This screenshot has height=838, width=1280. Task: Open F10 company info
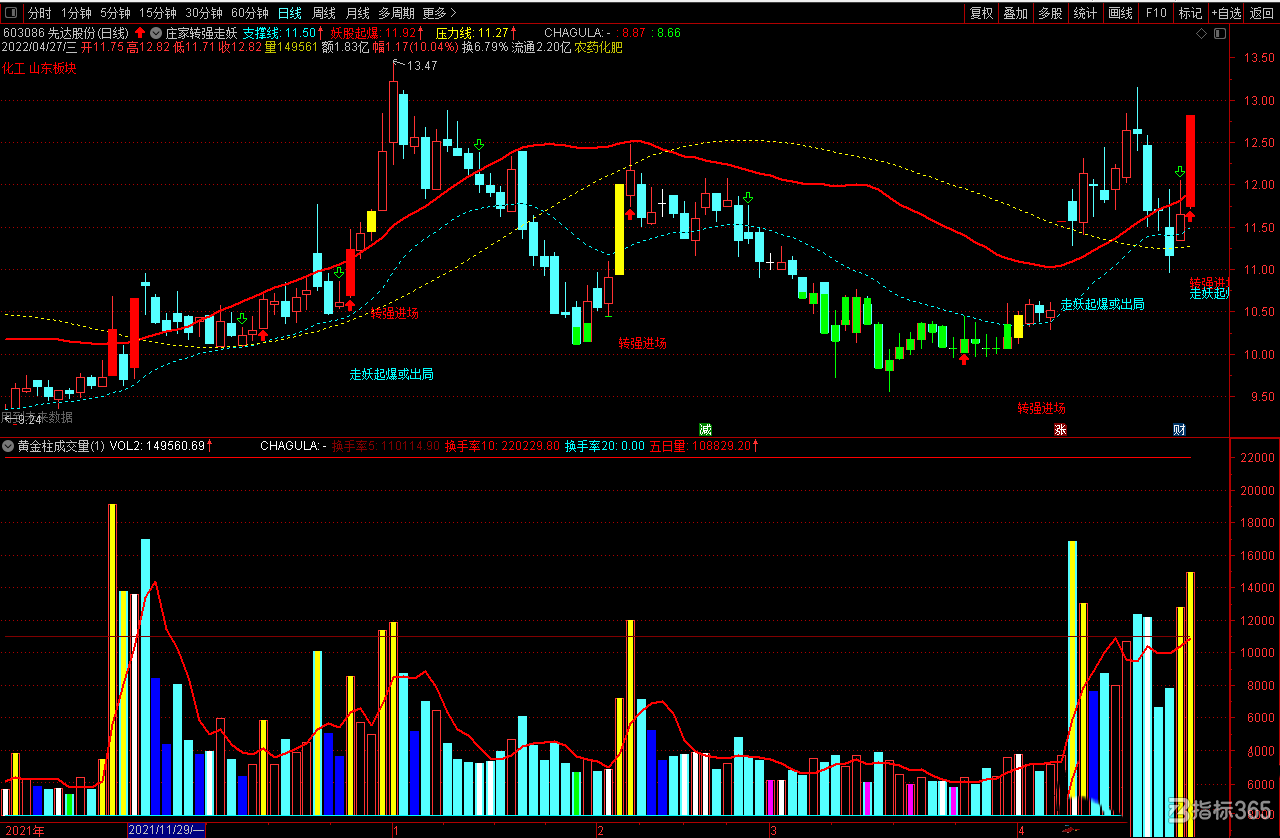tap(1156, 13)
